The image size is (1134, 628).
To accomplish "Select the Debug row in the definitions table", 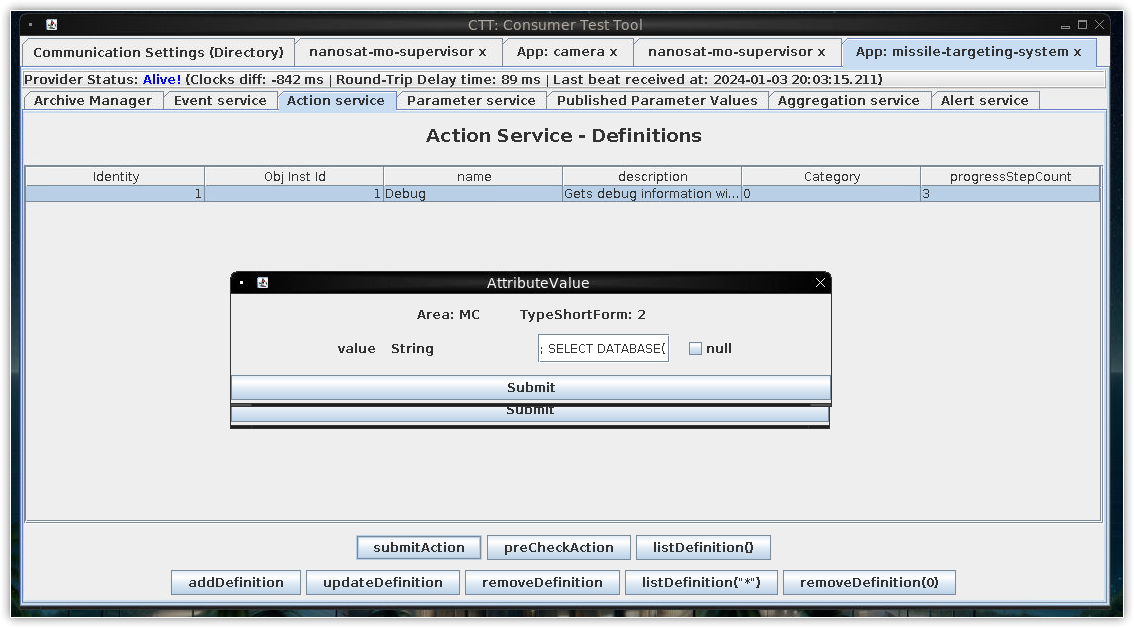I will pos(473,194).
